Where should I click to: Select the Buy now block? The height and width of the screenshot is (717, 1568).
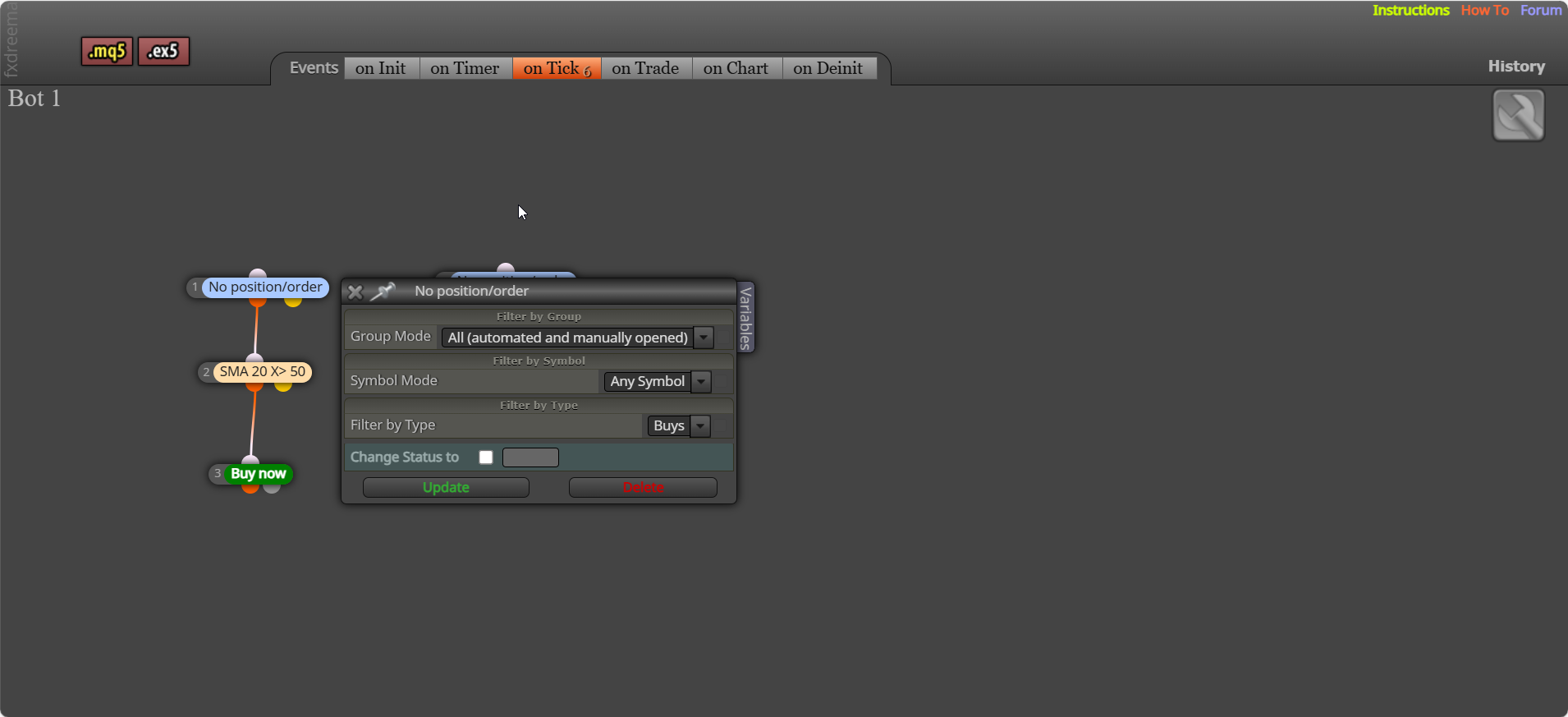pos(259,474)
